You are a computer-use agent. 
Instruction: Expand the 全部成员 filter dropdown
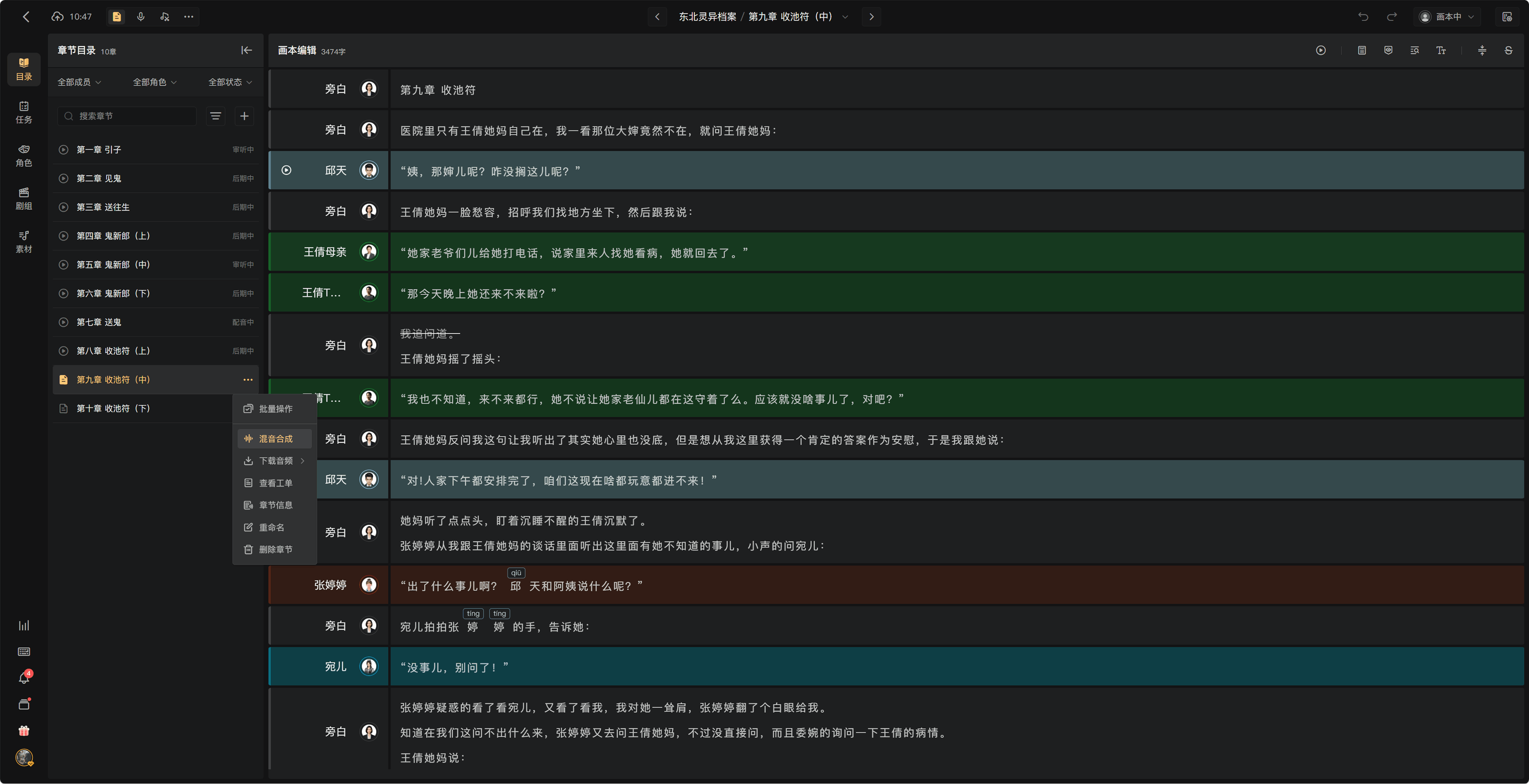point(80,82)
